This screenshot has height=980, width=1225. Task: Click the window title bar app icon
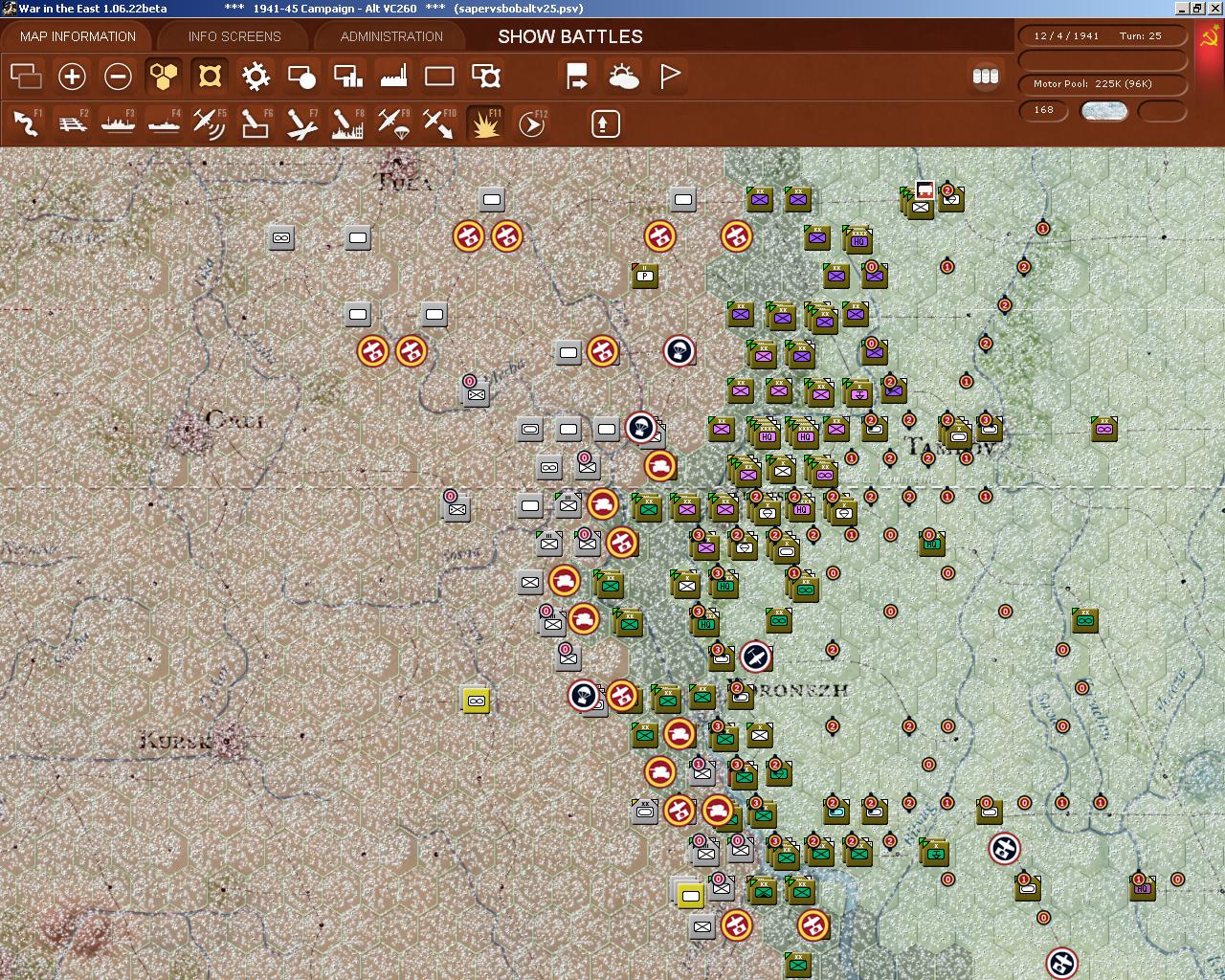click(x=9, y=9)
